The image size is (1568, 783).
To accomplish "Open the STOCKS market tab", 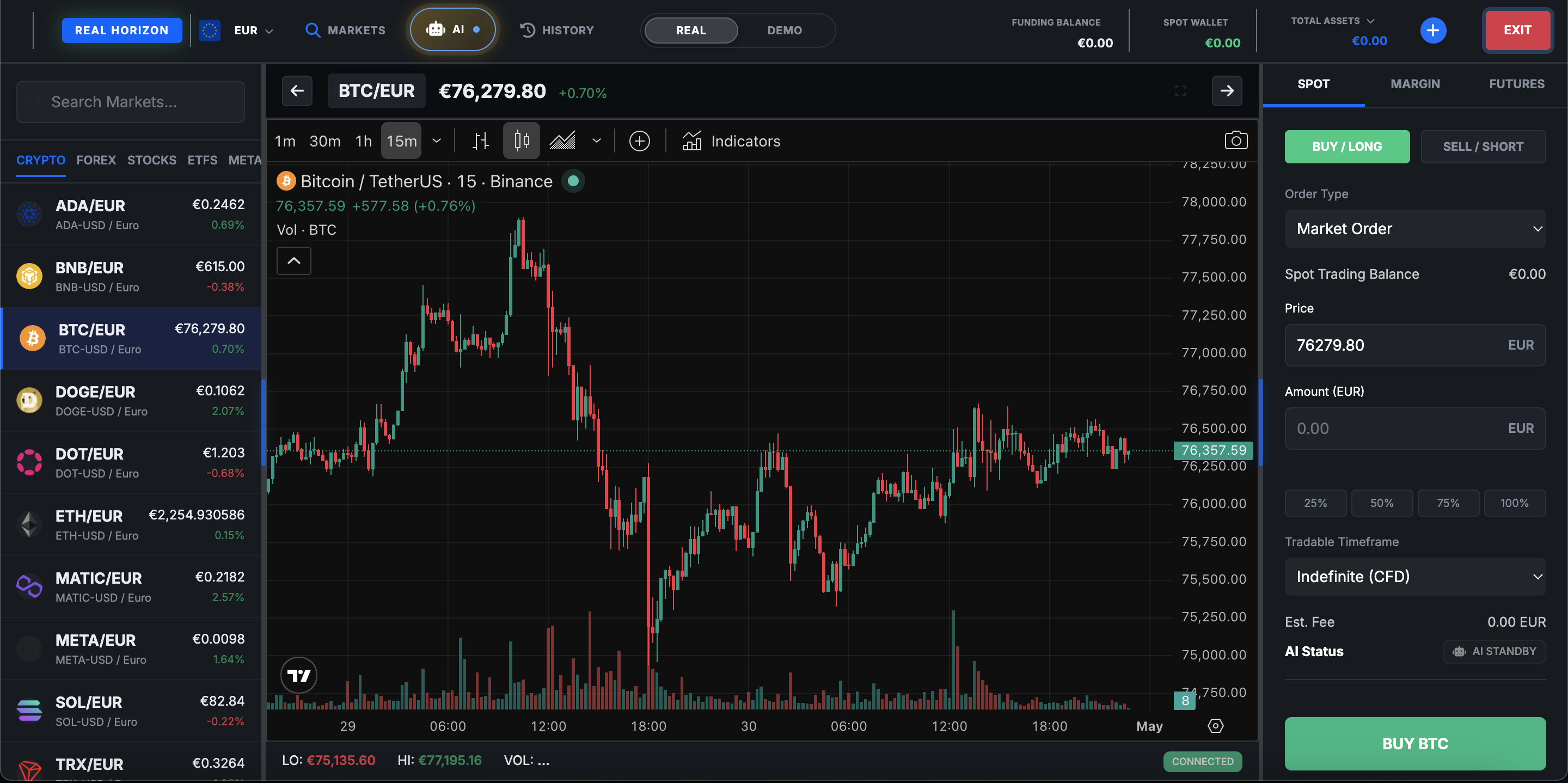I will pyautogui.click(x=151, y=160).
